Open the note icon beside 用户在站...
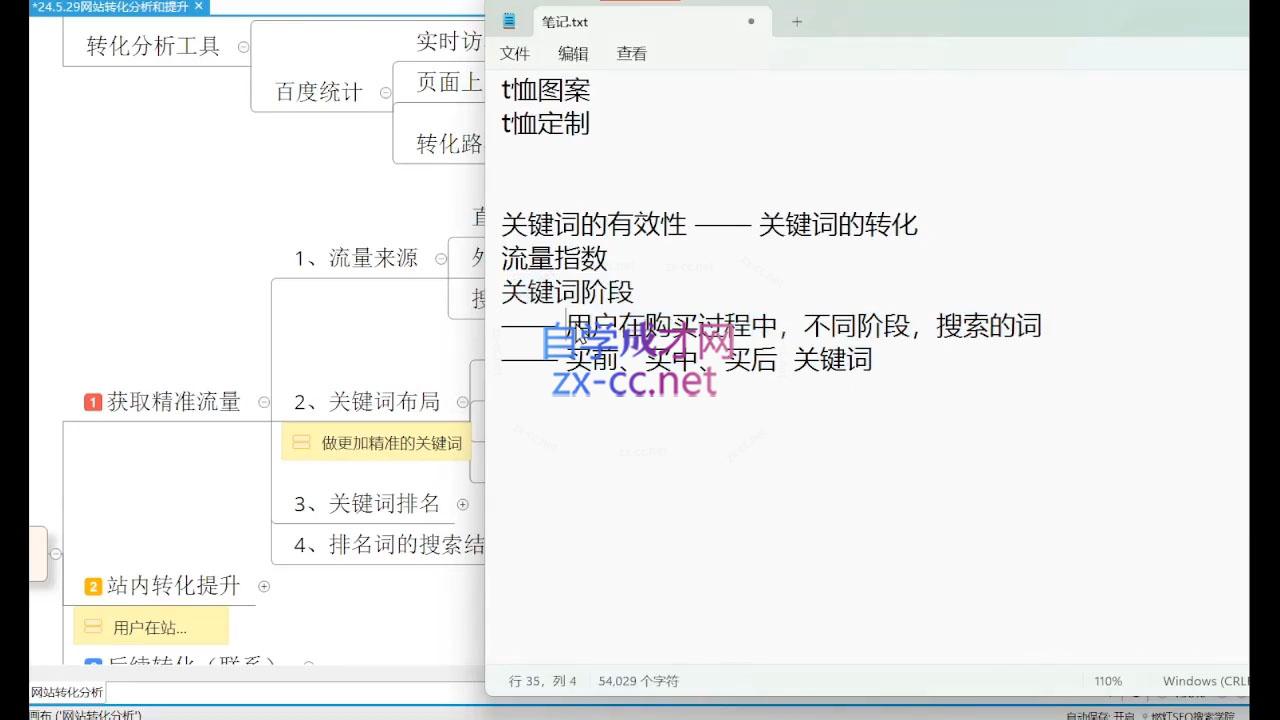Screen dimensions: 1280x720 point(93,627)
